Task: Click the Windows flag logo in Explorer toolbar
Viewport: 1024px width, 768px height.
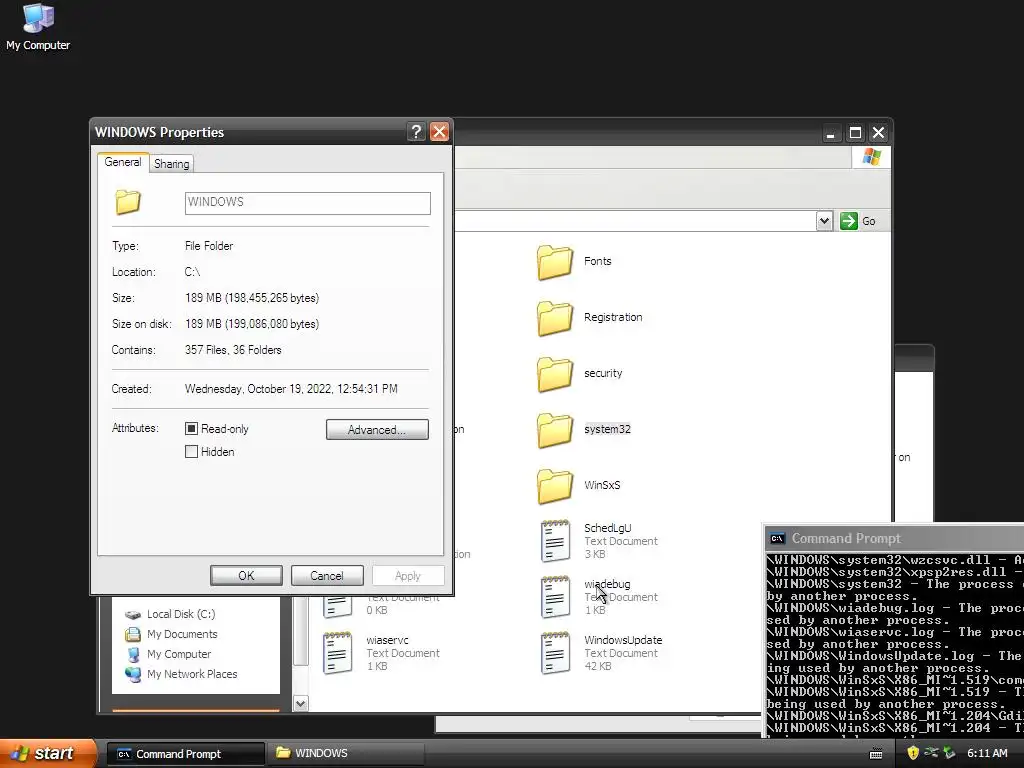Action: 872,157
